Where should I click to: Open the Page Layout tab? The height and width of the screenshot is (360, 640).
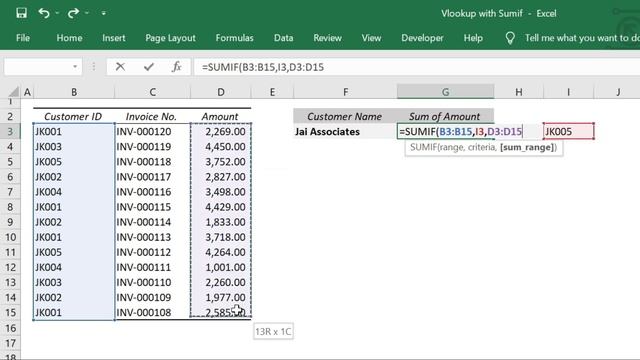coord(170,38)
